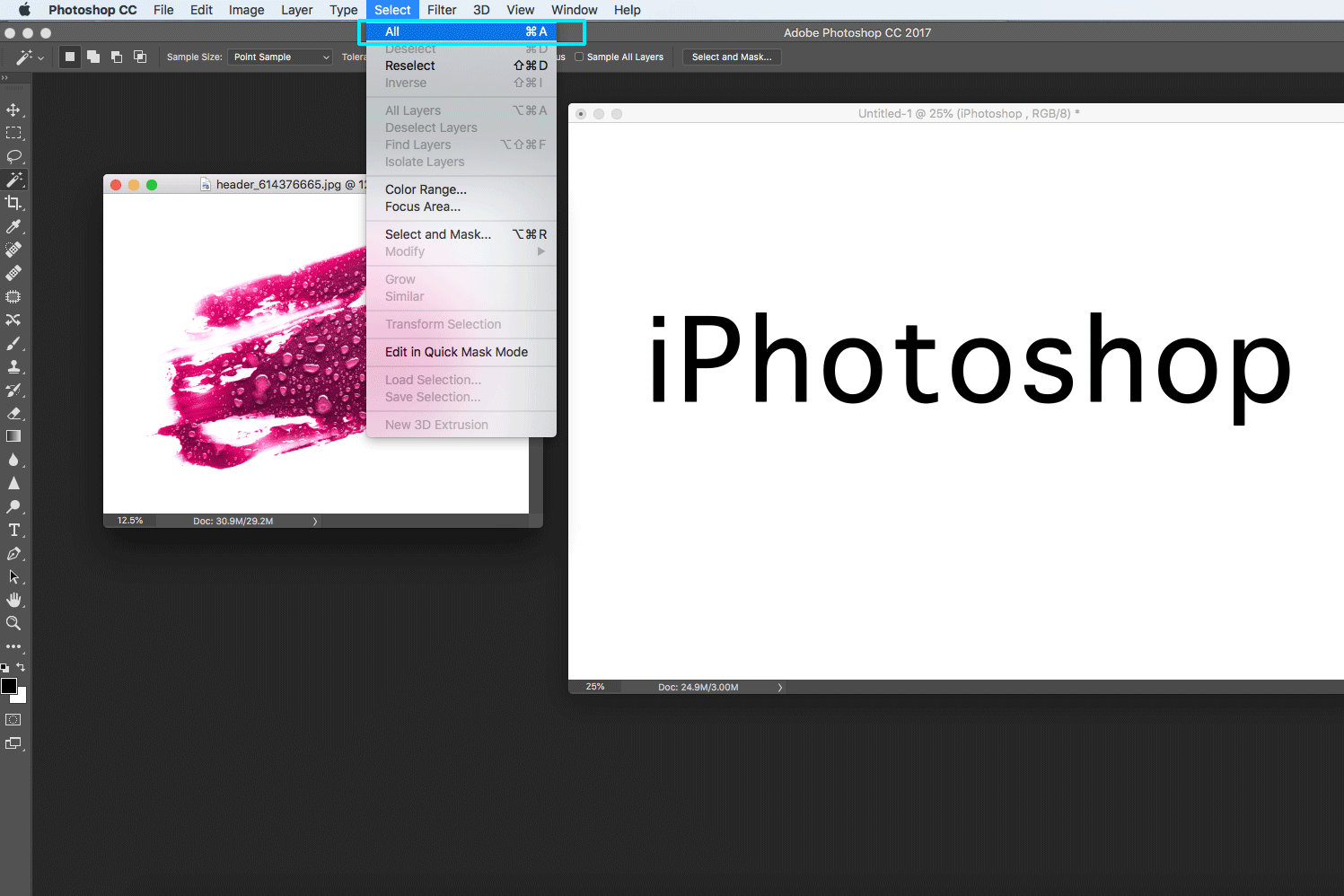Screen dimensions: 1344x896
Task: Choose Focus Area... menu entry
Action: point(461,206)
